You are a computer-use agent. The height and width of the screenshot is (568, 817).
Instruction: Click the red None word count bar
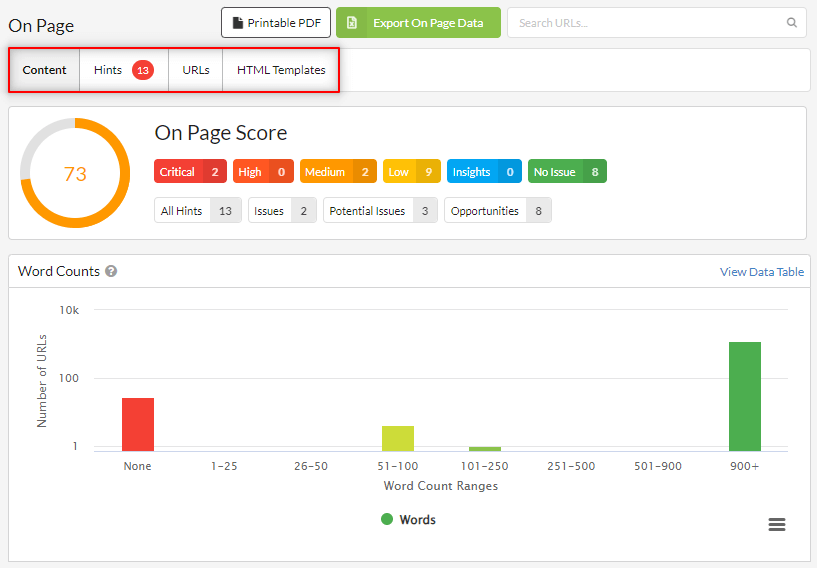click(138, 424)
